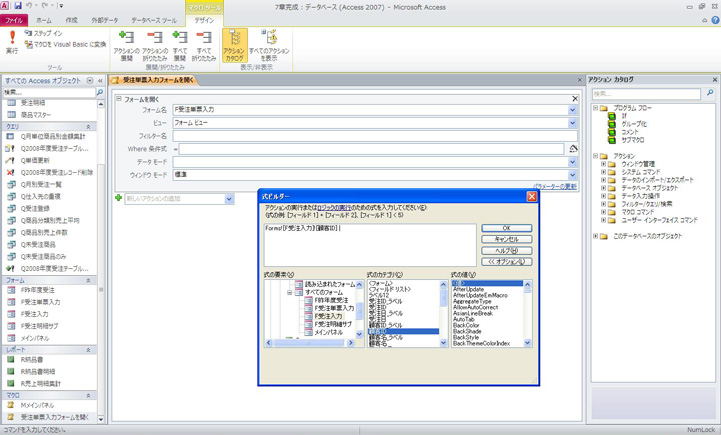This screenshot has width=721, height=435.
Task: Select the If item in Action Catalog
Action: click(624, 116)
